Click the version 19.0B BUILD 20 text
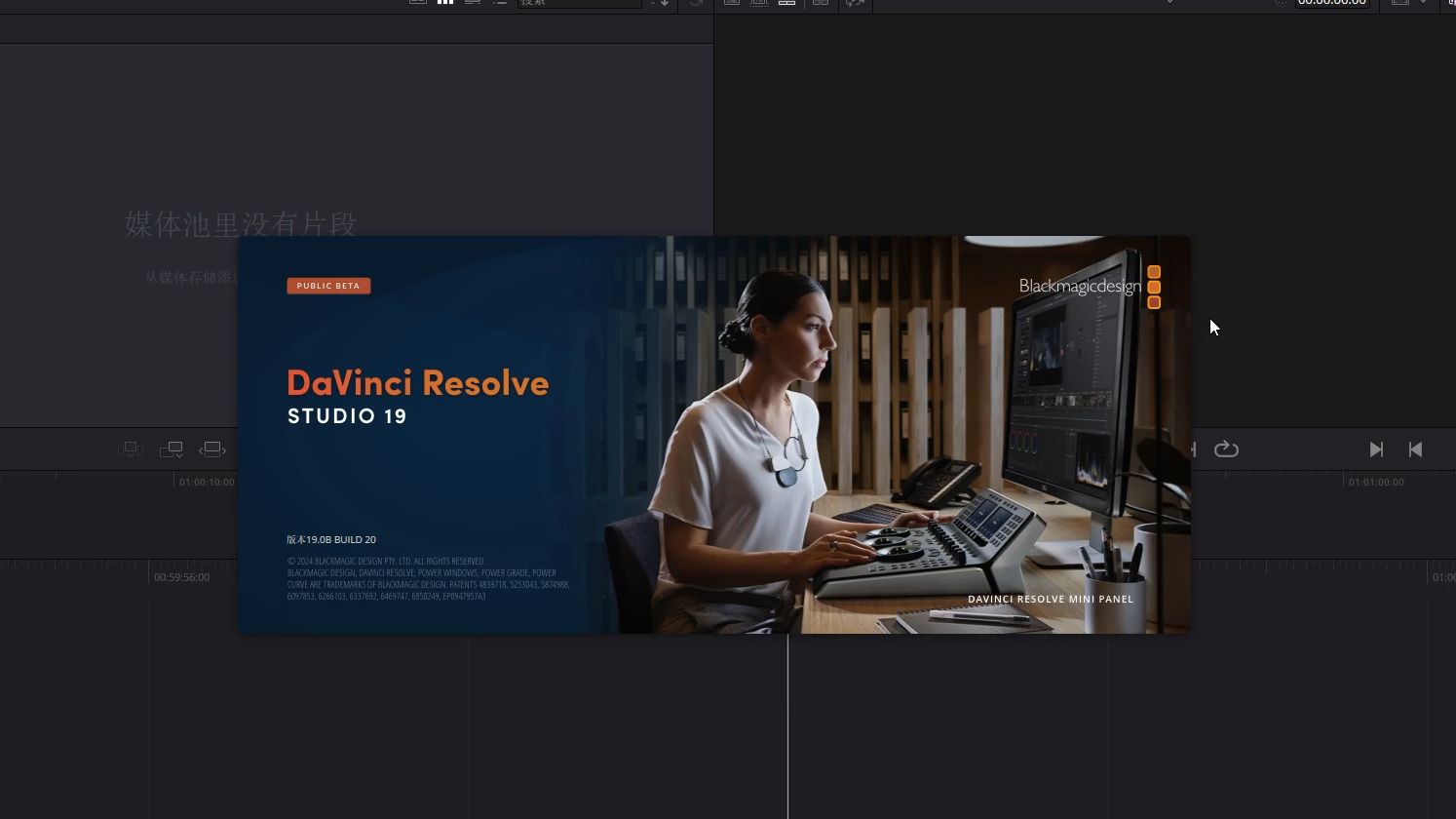 pyautogui.click(x=331, y=539)
